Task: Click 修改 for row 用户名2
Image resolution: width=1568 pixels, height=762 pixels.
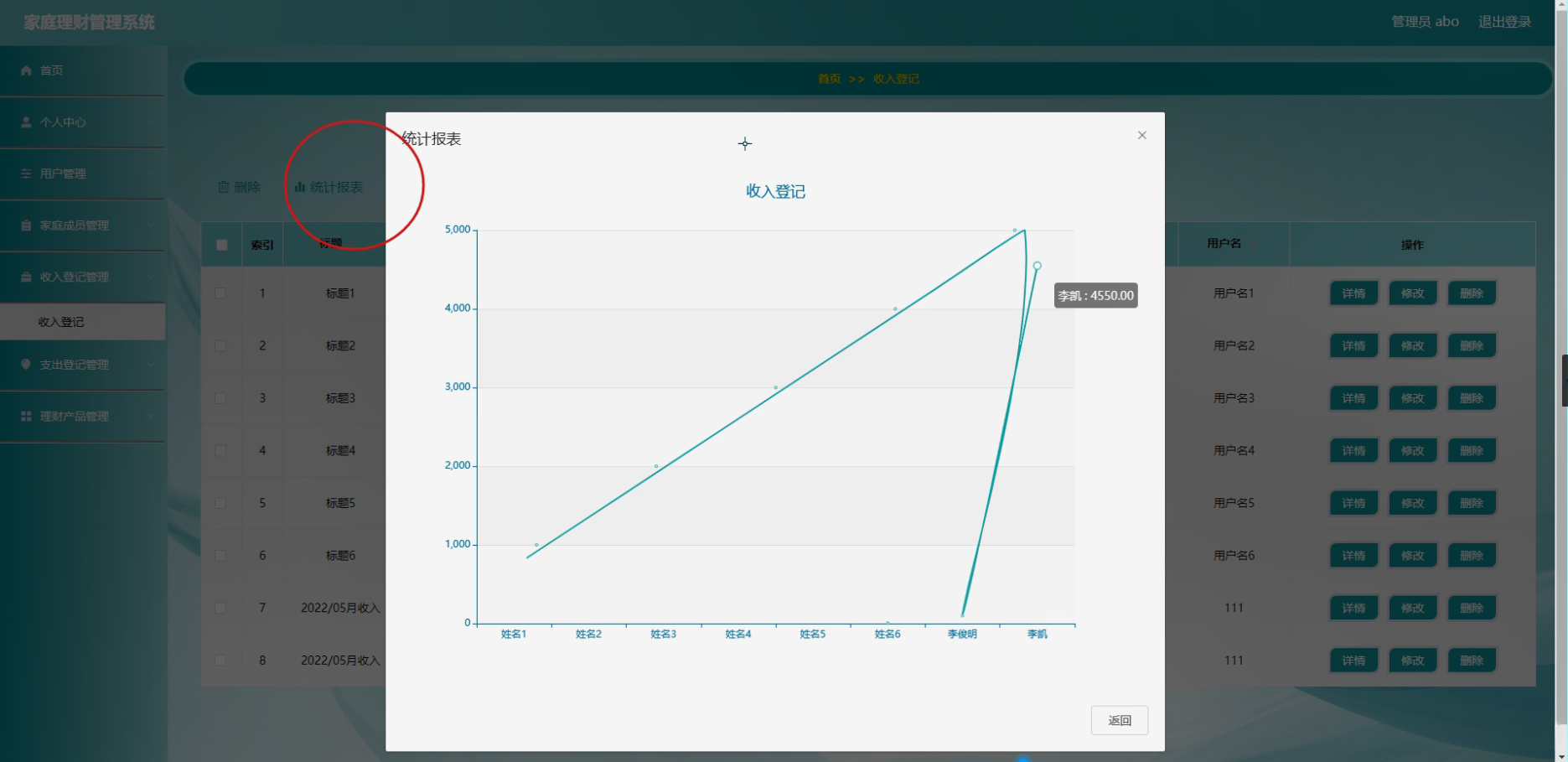Action: 1412,345
